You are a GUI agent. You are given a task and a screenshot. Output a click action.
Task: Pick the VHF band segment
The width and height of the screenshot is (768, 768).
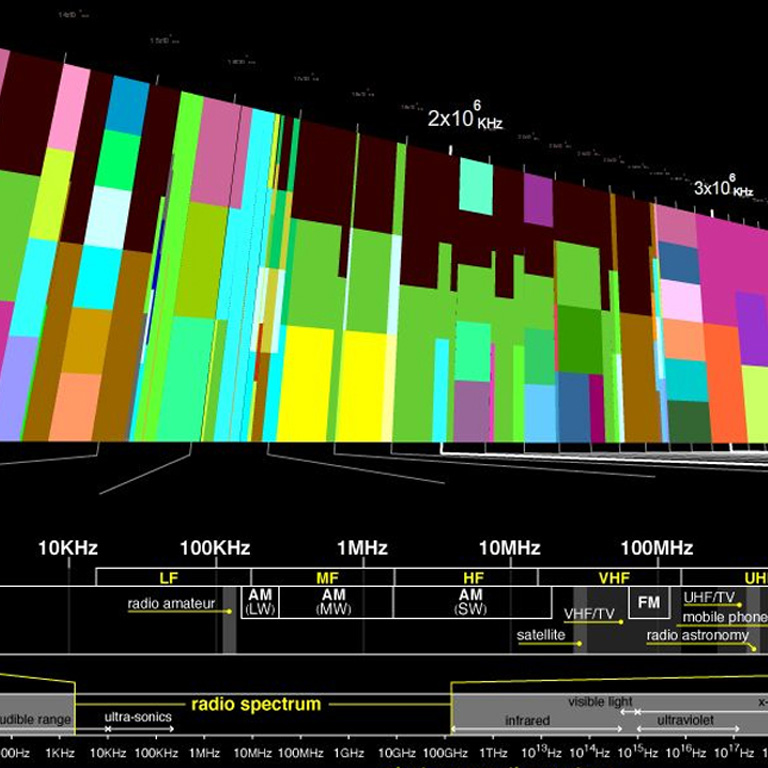coord(613,577)
